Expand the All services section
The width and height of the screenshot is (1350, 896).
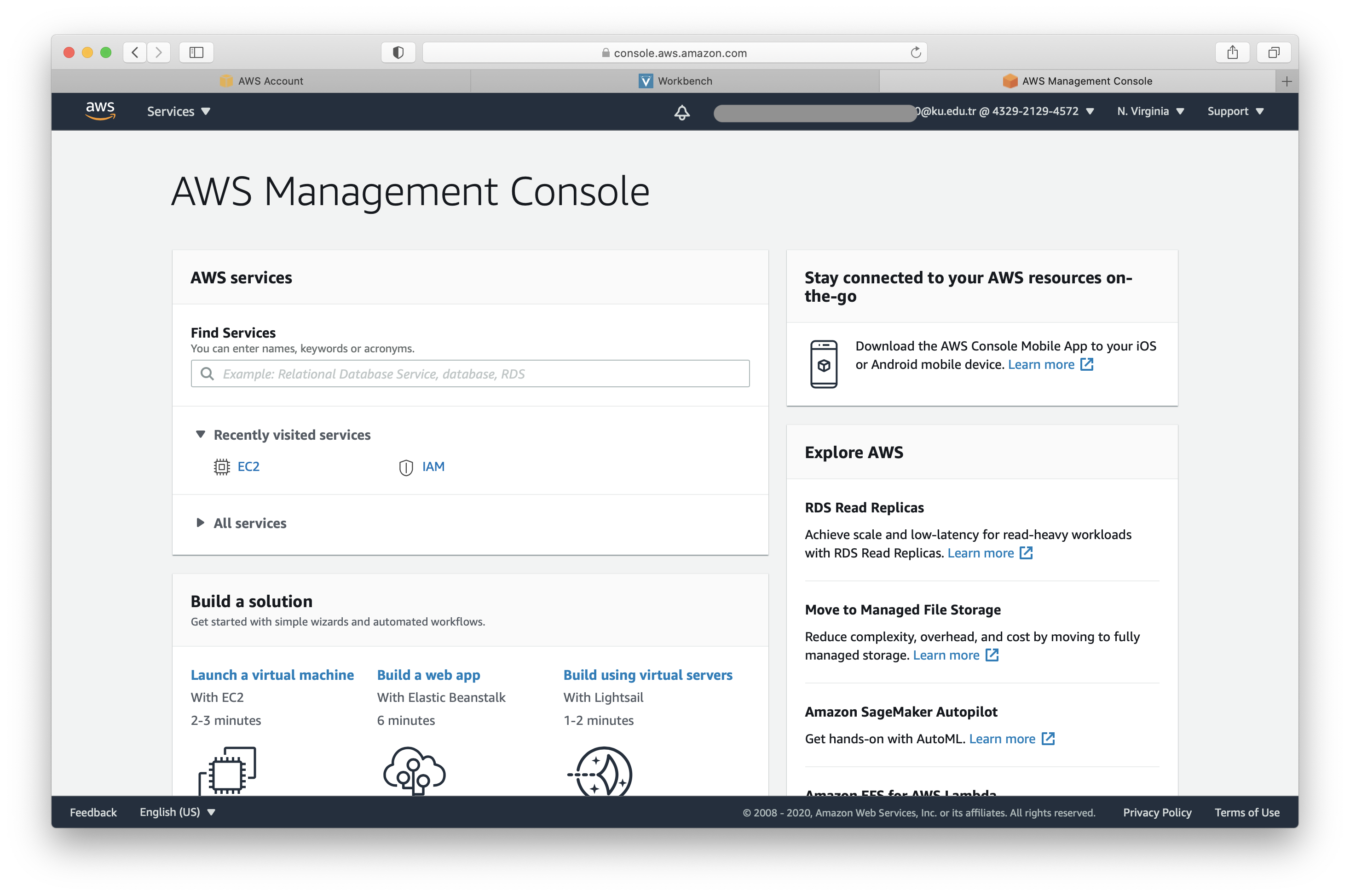[x=200, y=523]
